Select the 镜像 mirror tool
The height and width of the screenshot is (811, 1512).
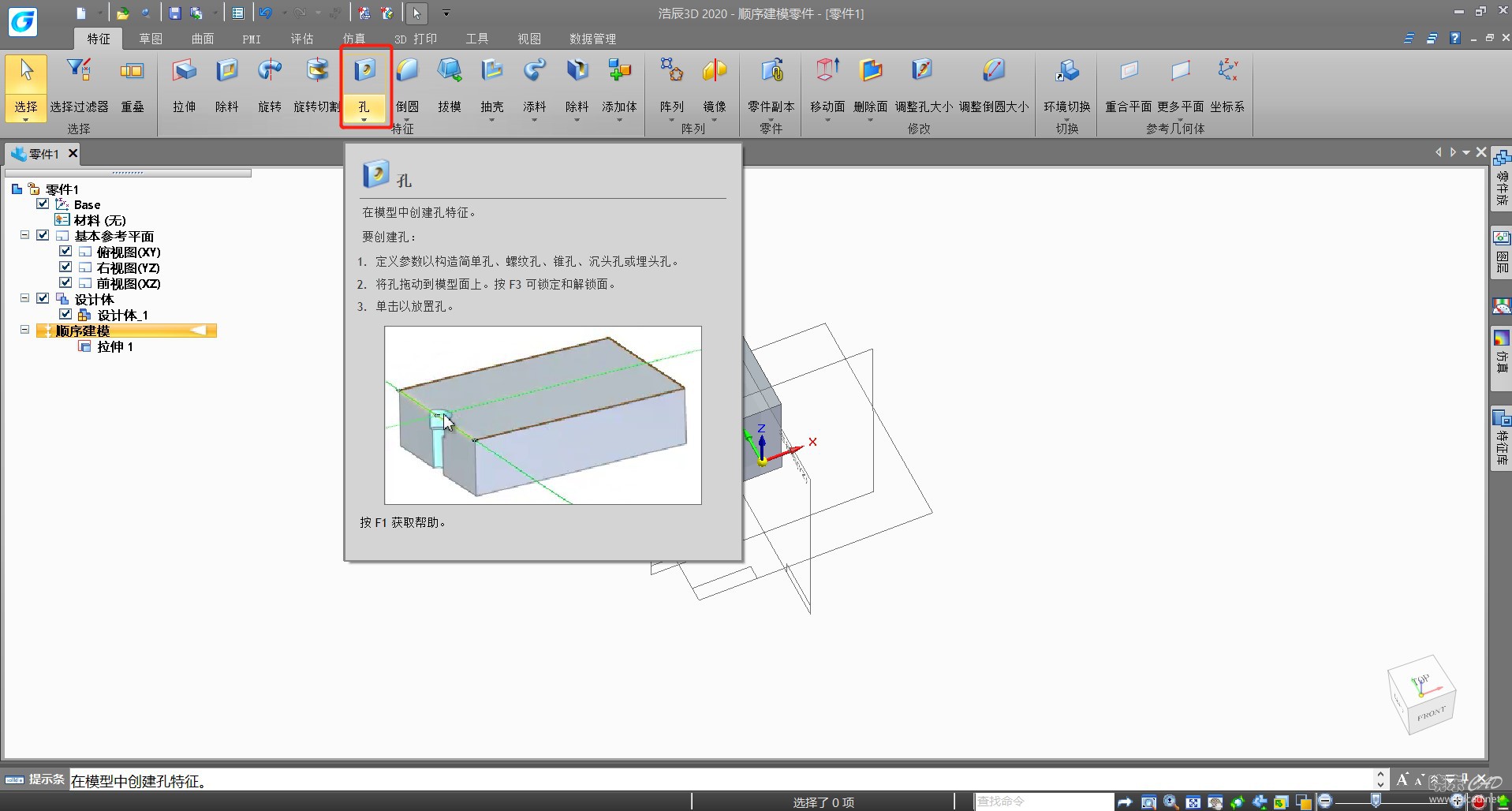(715, 85)
